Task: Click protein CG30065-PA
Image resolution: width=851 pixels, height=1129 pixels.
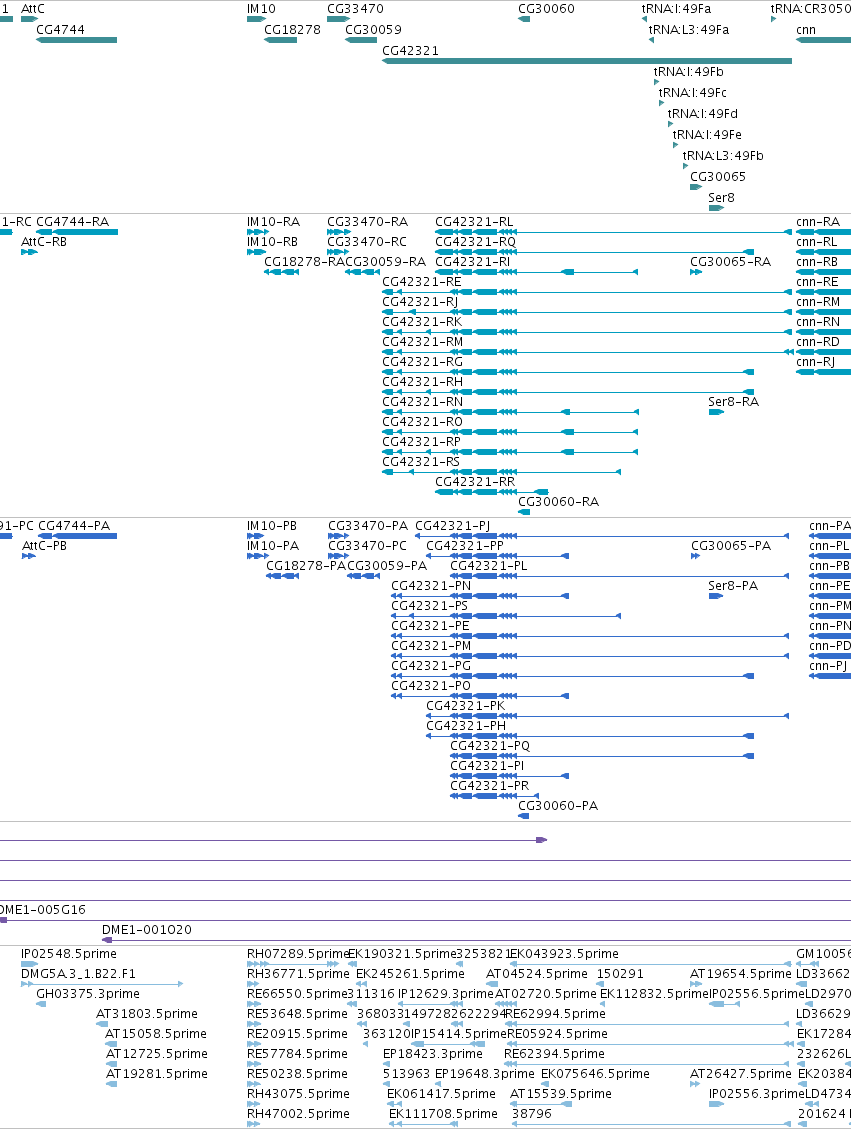Action: 695,556
